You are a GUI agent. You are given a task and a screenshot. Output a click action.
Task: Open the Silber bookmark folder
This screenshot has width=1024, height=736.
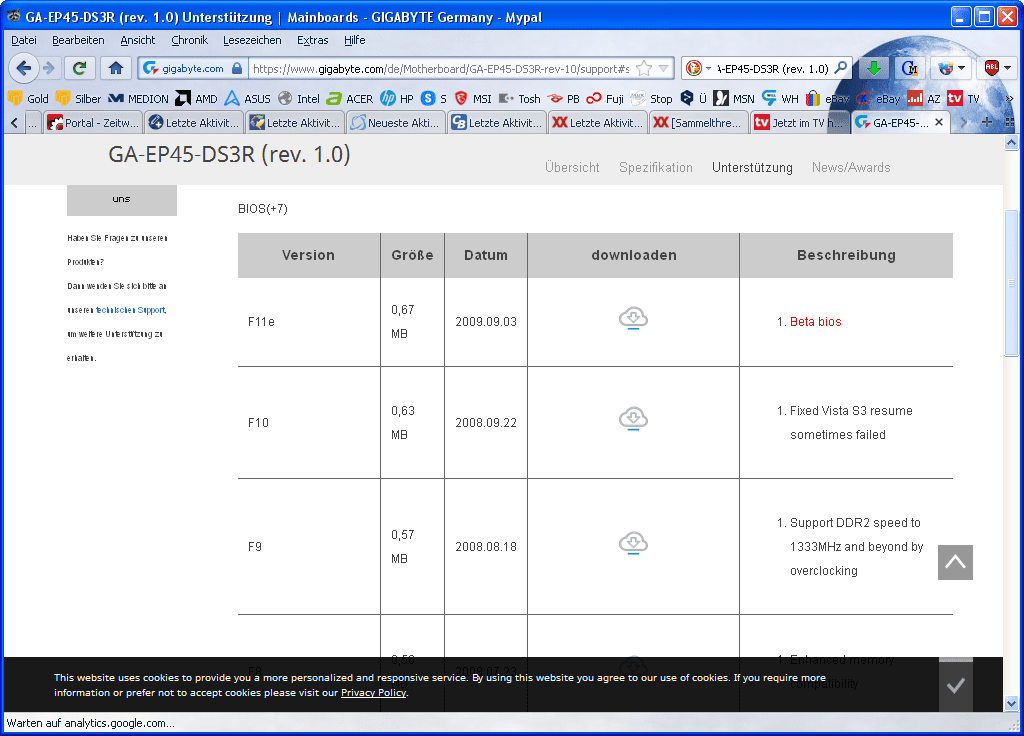tap(79, 99)
